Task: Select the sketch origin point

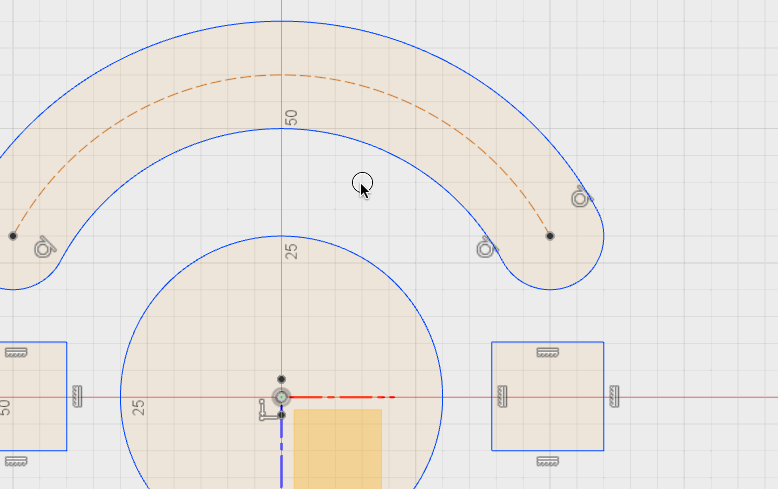Action: coord(281,397)
